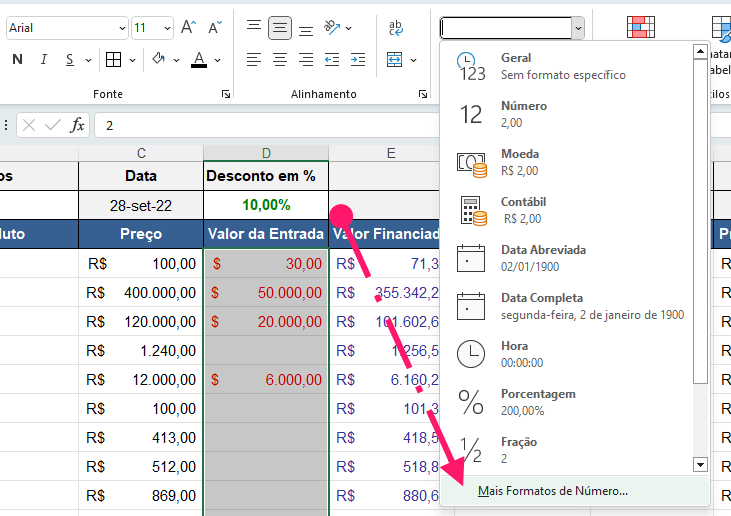
Task: Click the decrease font size icon
Action: pyautogui.click(x=214, y=28)
